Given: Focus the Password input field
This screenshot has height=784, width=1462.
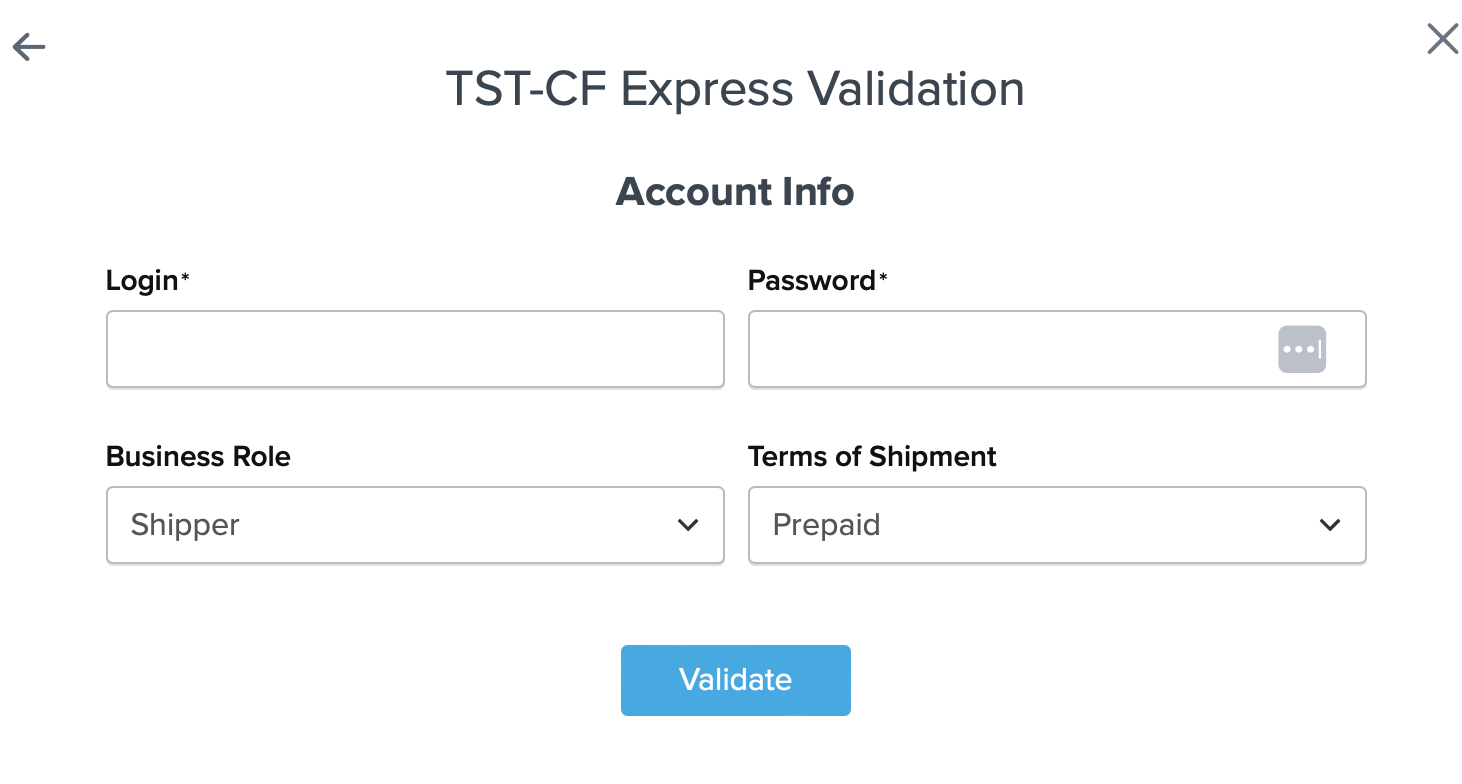Looking at the screenshot, I should (1010, 349).
